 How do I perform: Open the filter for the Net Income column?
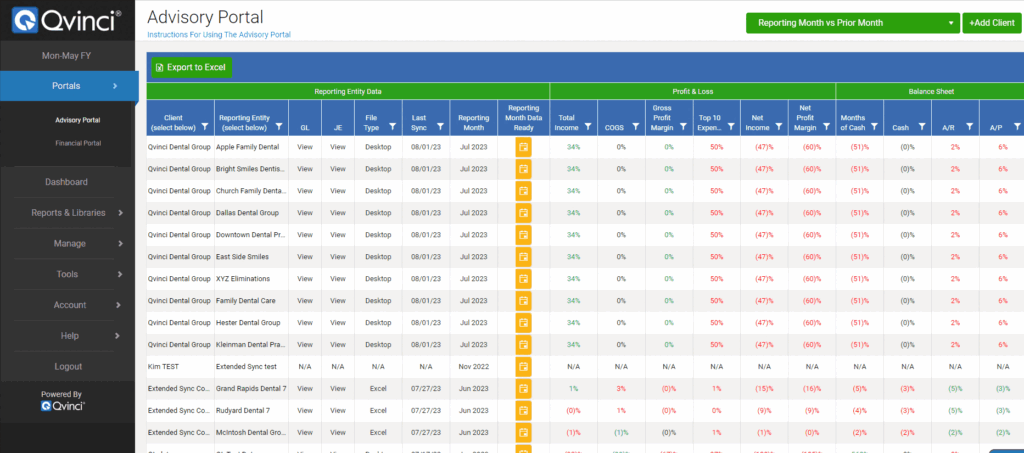click(x=779, y=127)
